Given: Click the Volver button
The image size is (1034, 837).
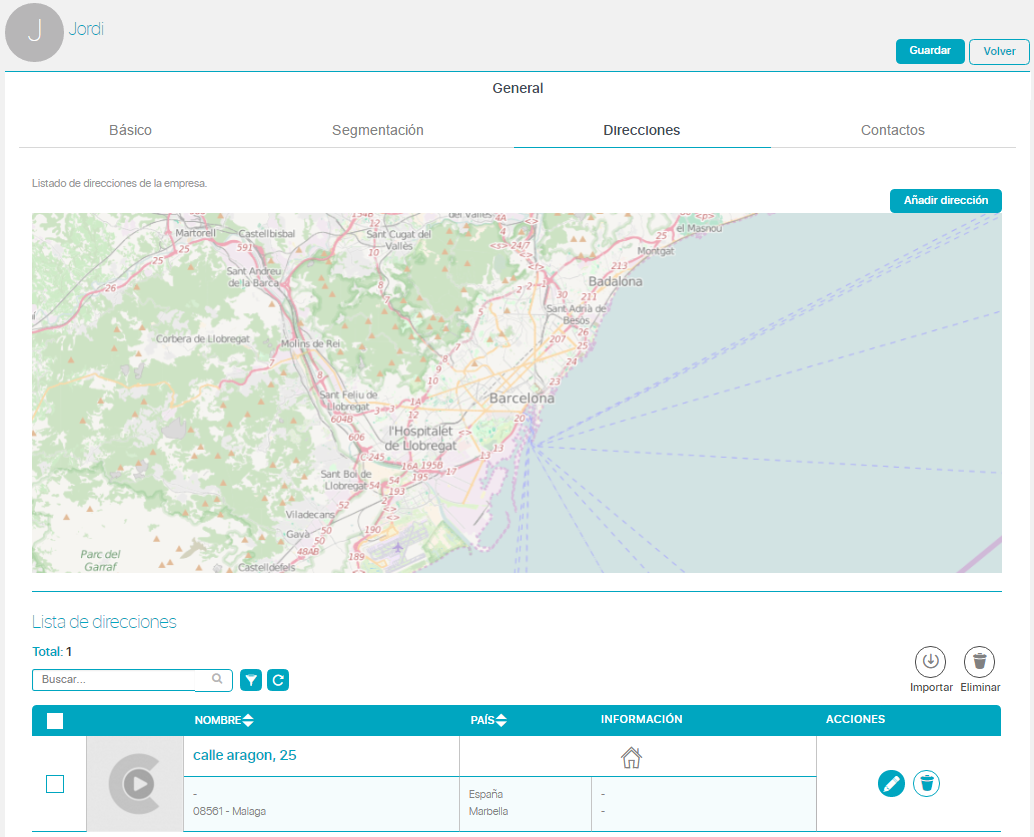Looking at the screenshot, I should tap(998, 52).
